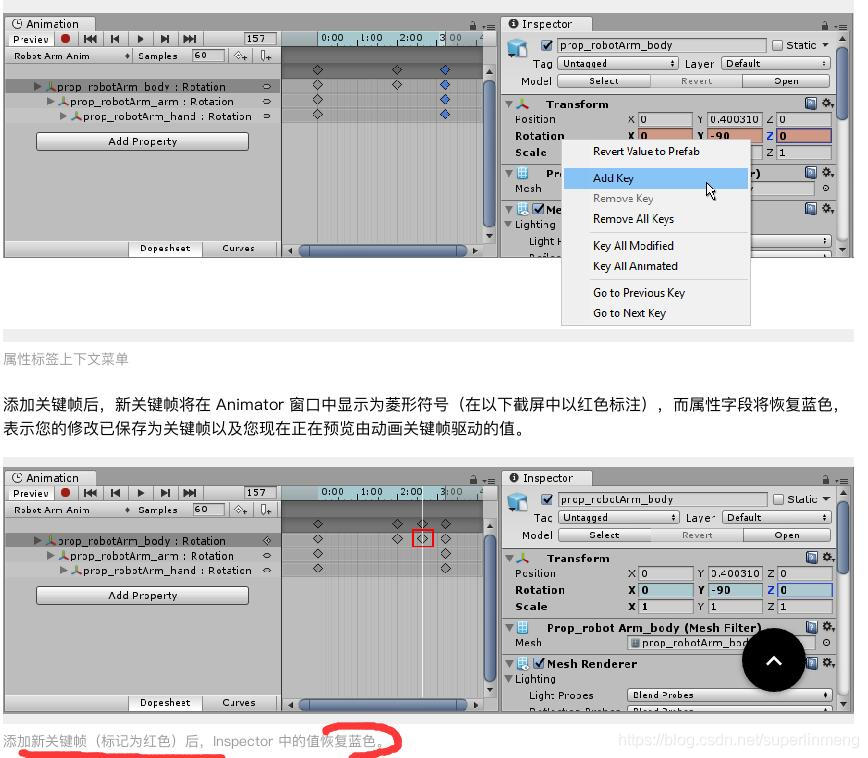Viewport: 868px width, 758px height.
Task: Switch to Dopesheet tab in bottom Animation window
Action: pos(165,703)
